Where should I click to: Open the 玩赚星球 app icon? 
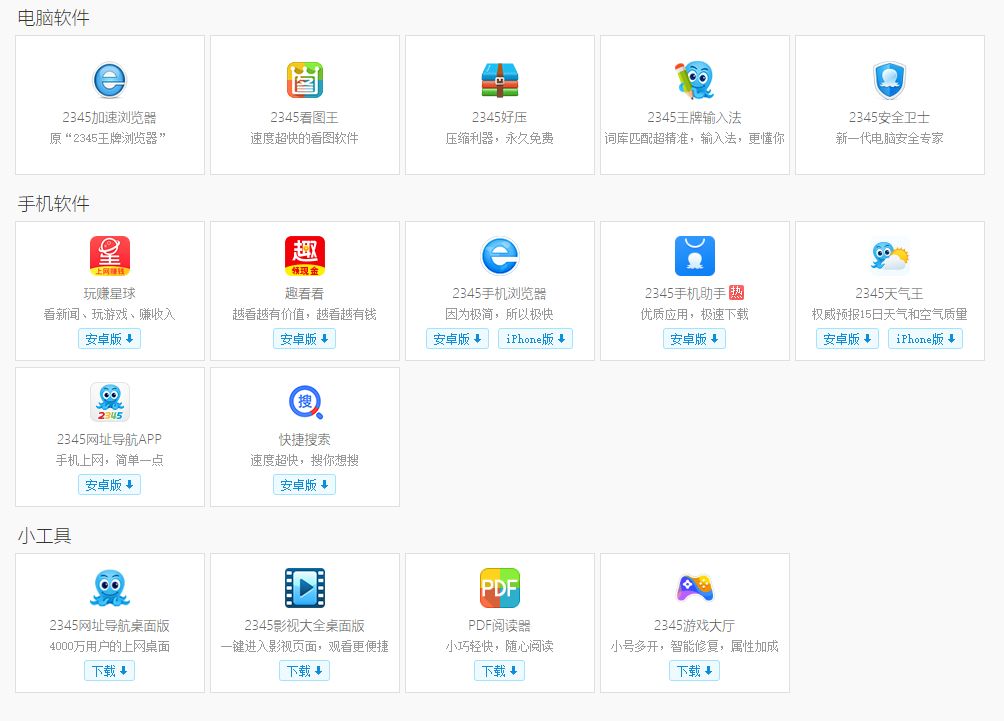tap(109, 256)
